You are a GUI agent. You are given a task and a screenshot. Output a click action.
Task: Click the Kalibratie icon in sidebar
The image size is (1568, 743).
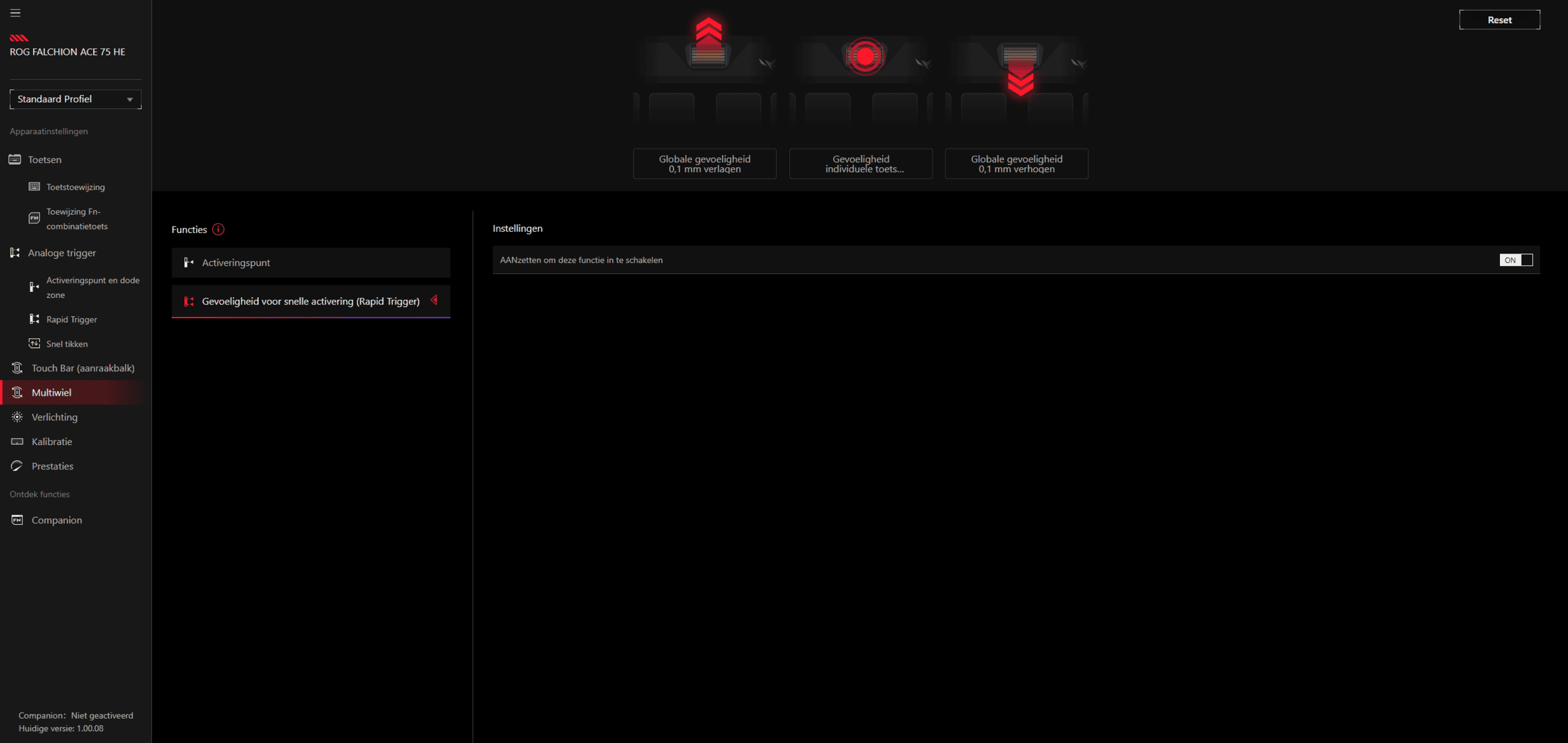pos(17,441)
